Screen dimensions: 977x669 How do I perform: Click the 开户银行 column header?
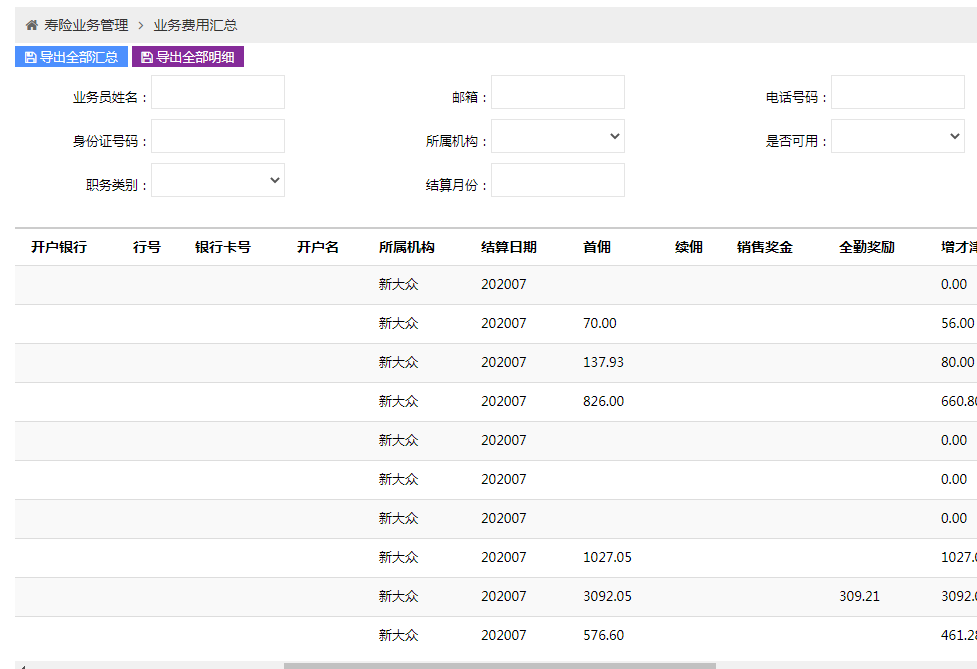[59, 247]
